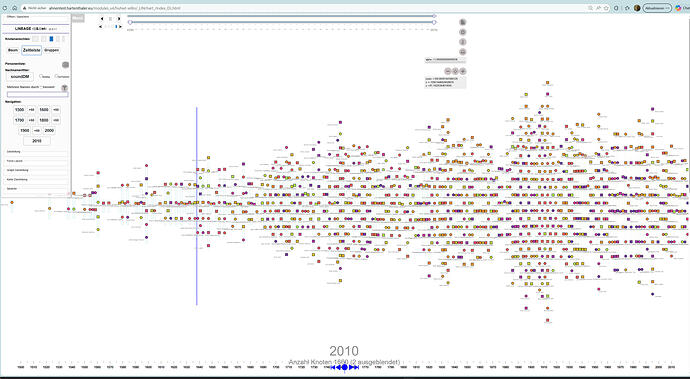
Task: Click the soundDM surname filter button
Action: coord(20,77)
